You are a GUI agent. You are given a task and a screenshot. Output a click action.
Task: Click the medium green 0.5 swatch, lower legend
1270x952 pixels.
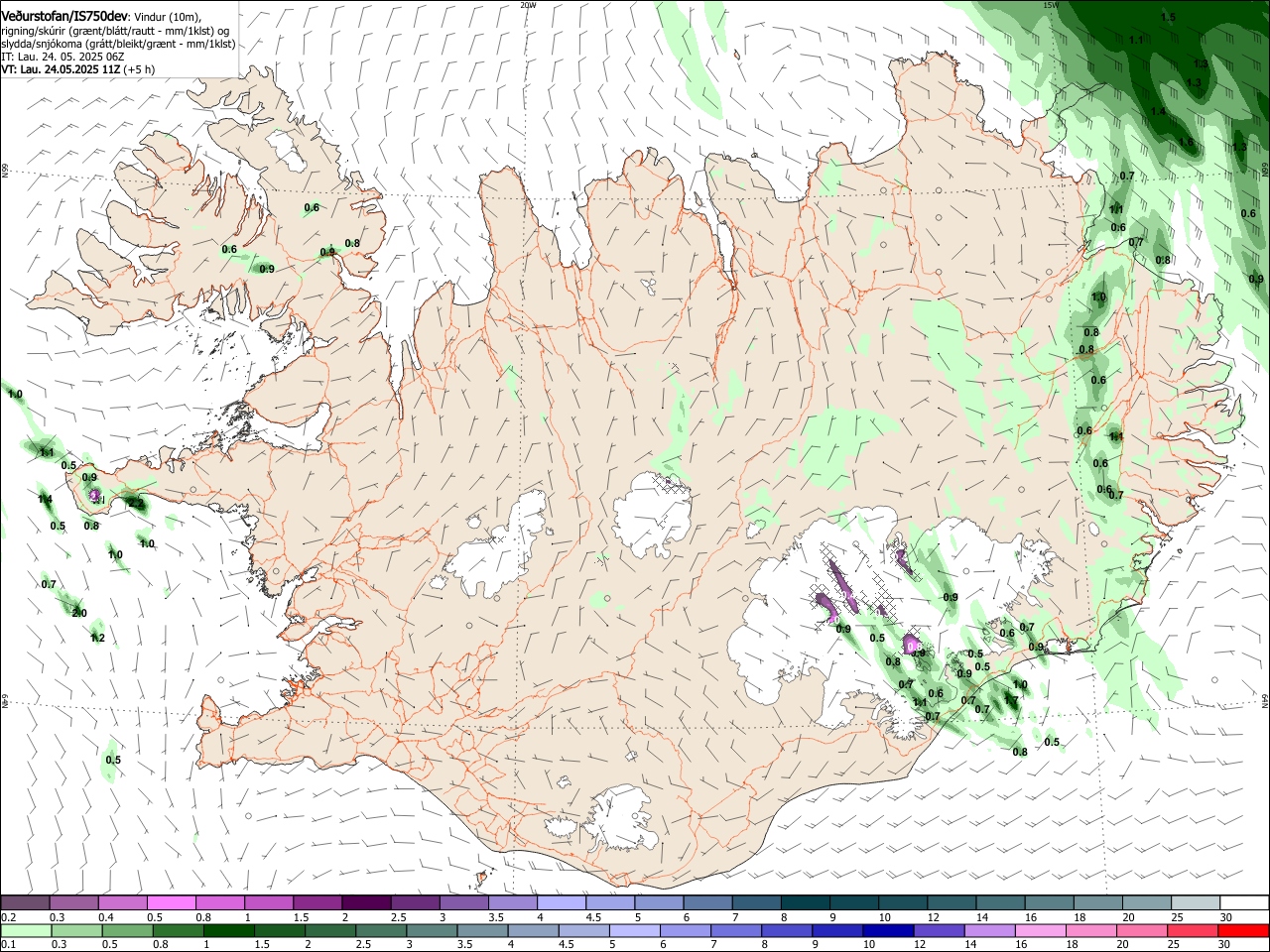pyautogui.click(x=126, y=931)
